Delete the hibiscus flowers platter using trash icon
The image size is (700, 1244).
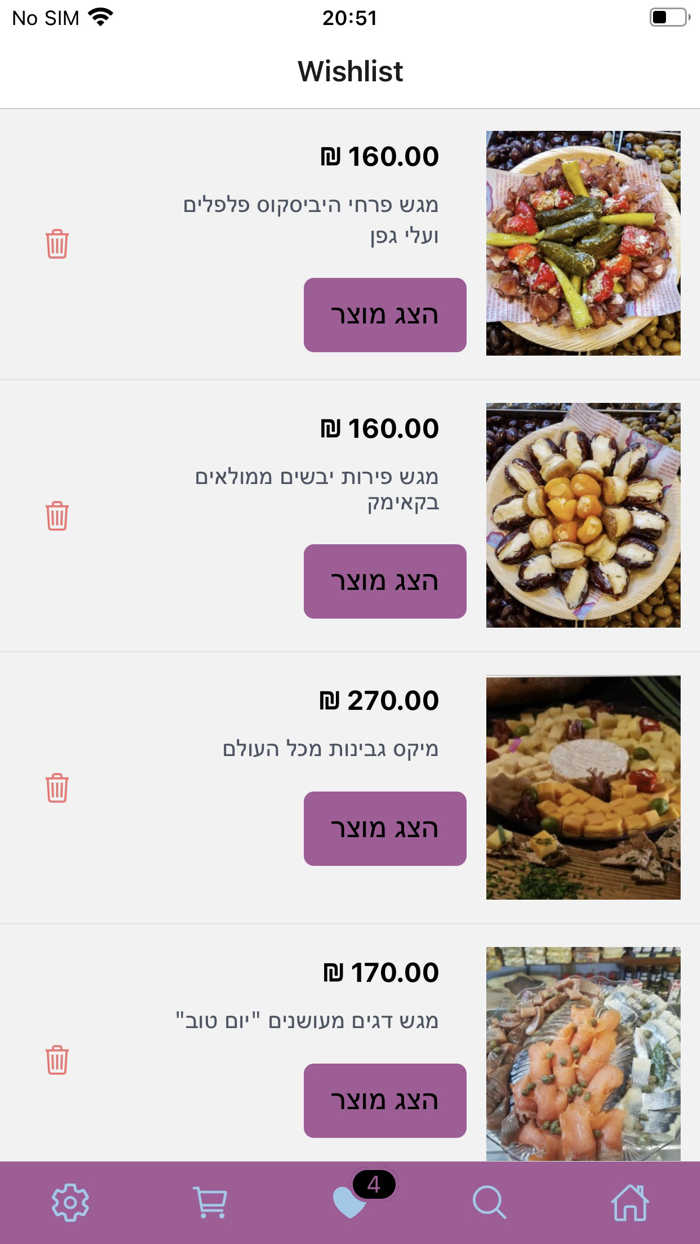[x=57, y=243]
